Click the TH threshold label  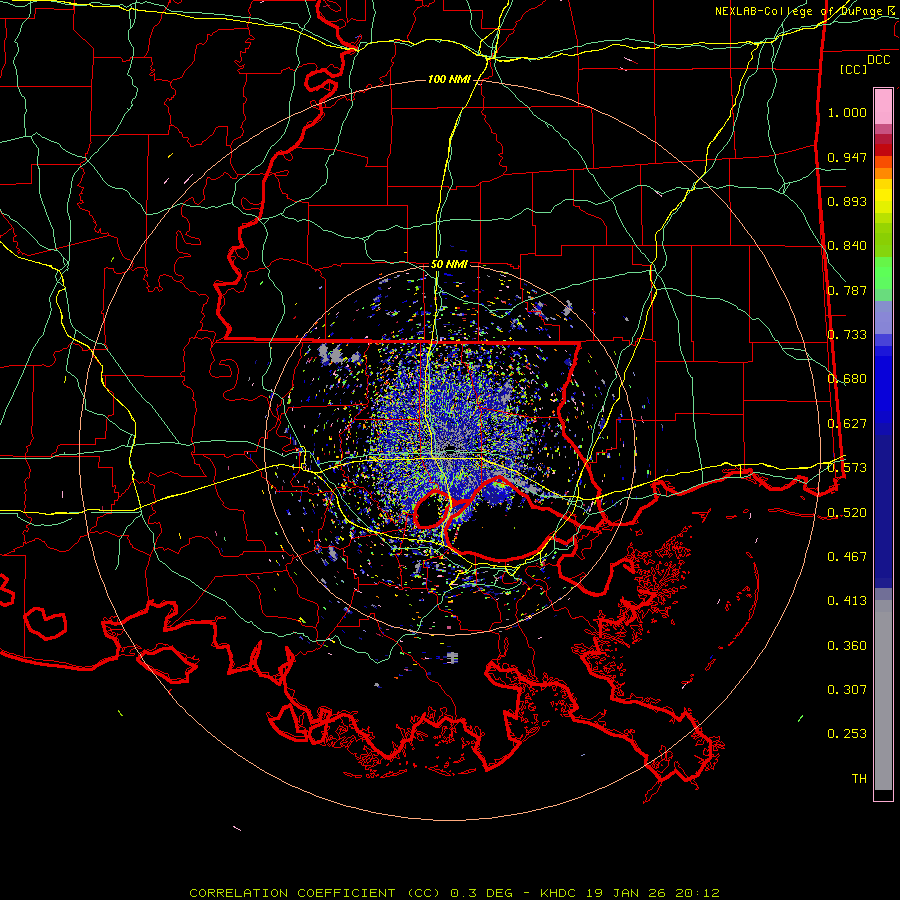tap(859, 779)
